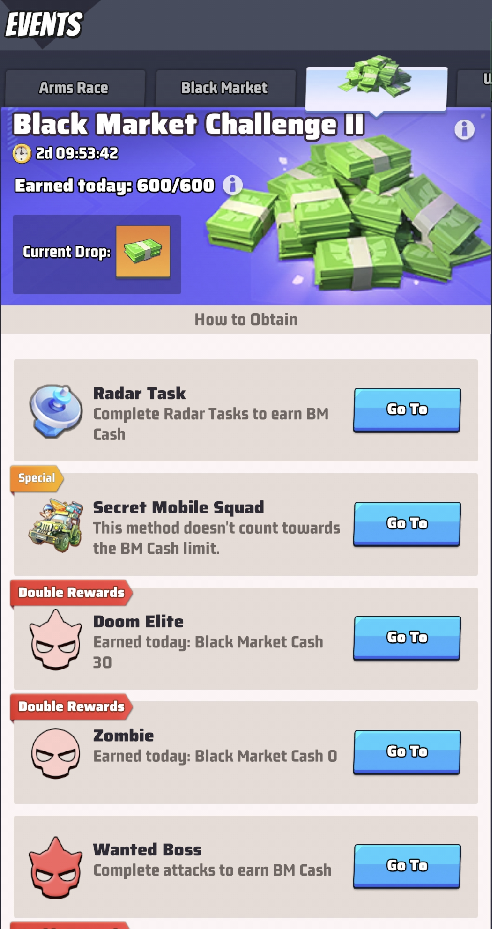The height and width of the screenshot is (929, 492).
Task: Open the partially visible tab at far right
Action: (x=474, y=88)
